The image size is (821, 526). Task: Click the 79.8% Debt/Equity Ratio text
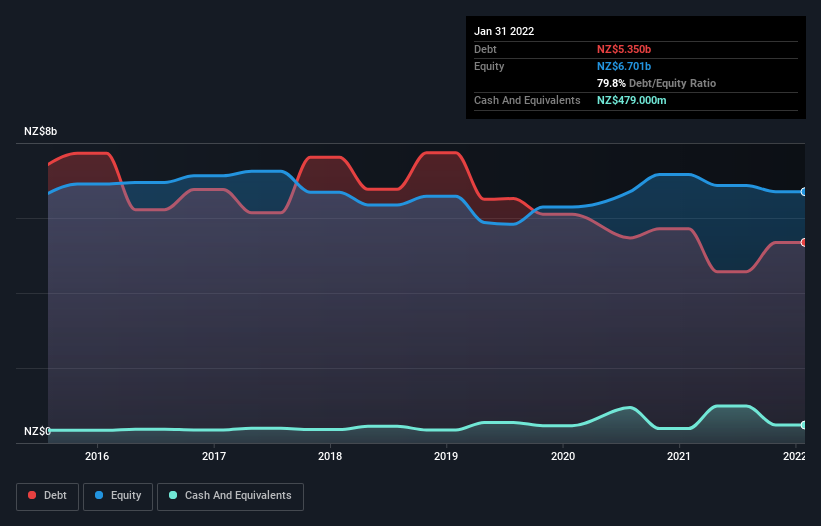[x=656, y=83]
